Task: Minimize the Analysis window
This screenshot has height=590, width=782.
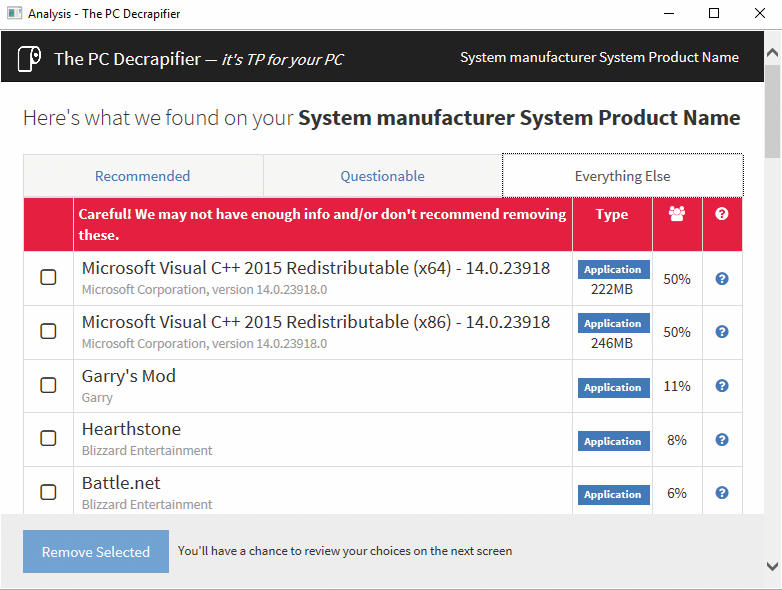Action: click(669, 13)
